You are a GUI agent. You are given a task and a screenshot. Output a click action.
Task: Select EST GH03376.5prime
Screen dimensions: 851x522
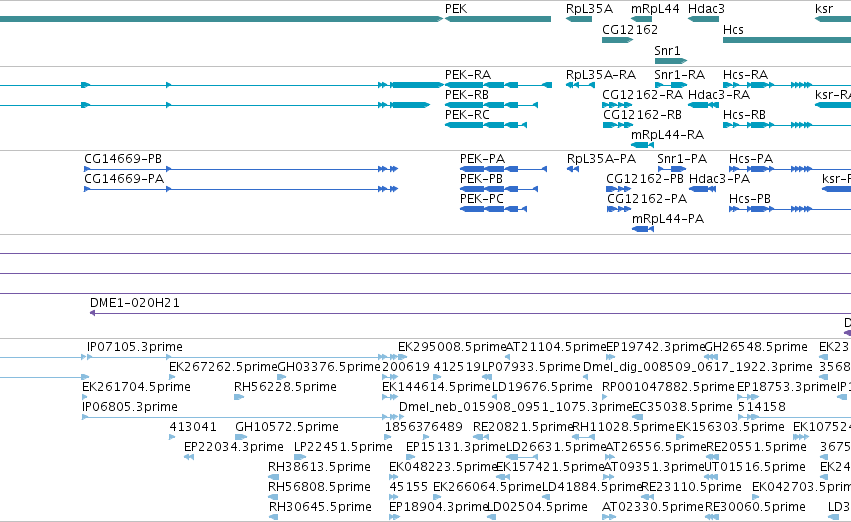(x=329, y=367)
